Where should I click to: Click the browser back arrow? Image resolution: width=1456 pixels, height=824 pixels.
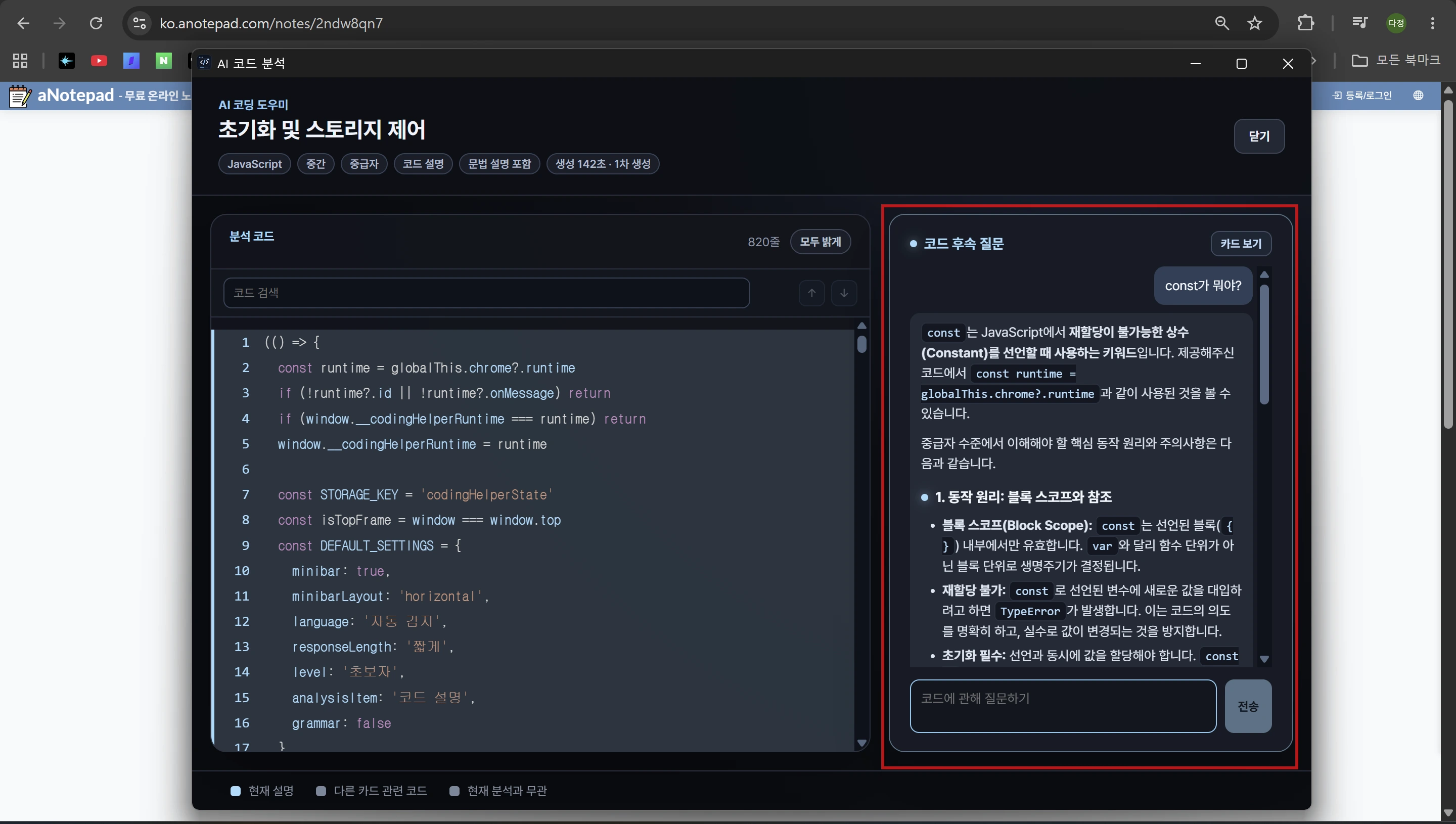pyautogui.click(x=23, y=23)
